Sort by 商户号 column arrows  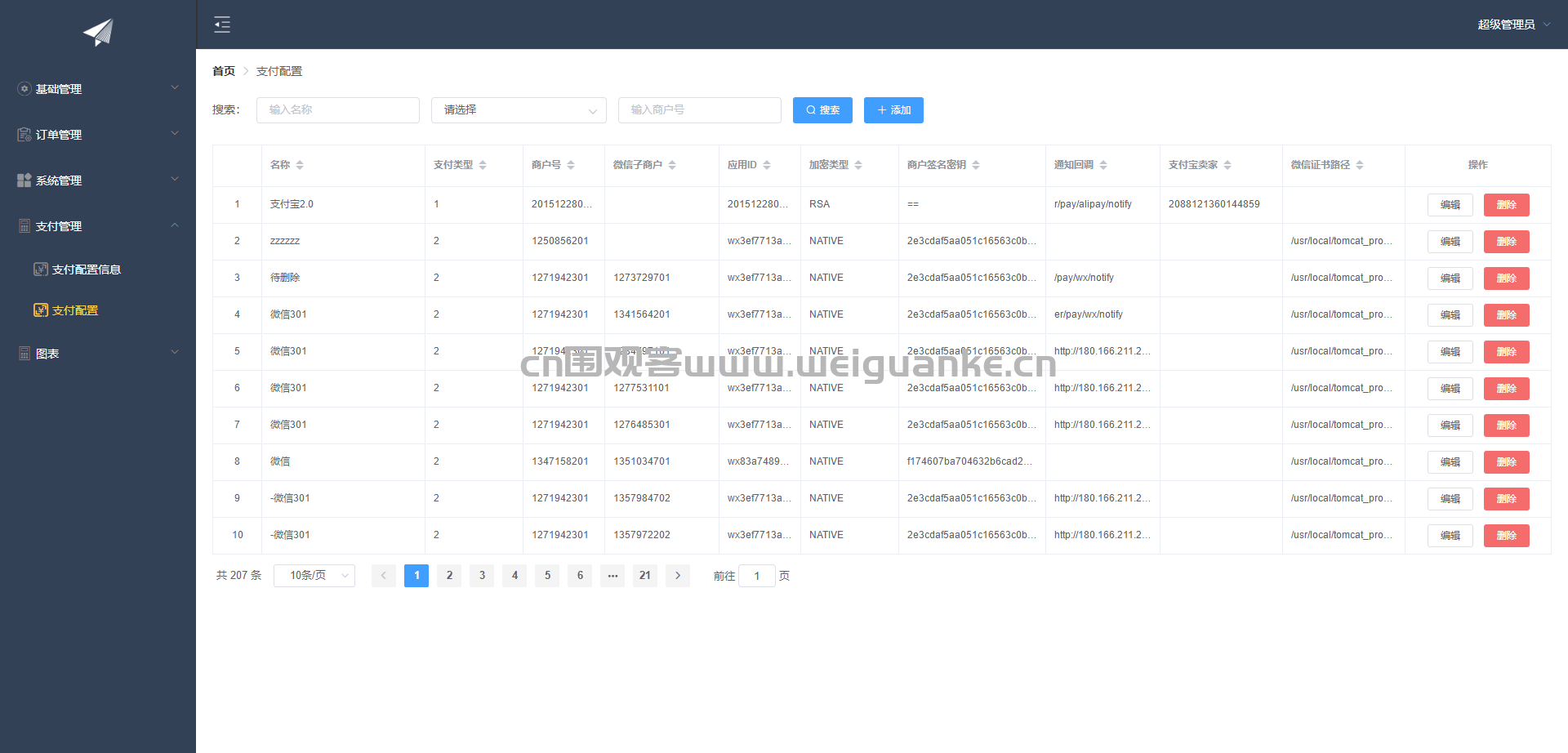click(571, 165)
